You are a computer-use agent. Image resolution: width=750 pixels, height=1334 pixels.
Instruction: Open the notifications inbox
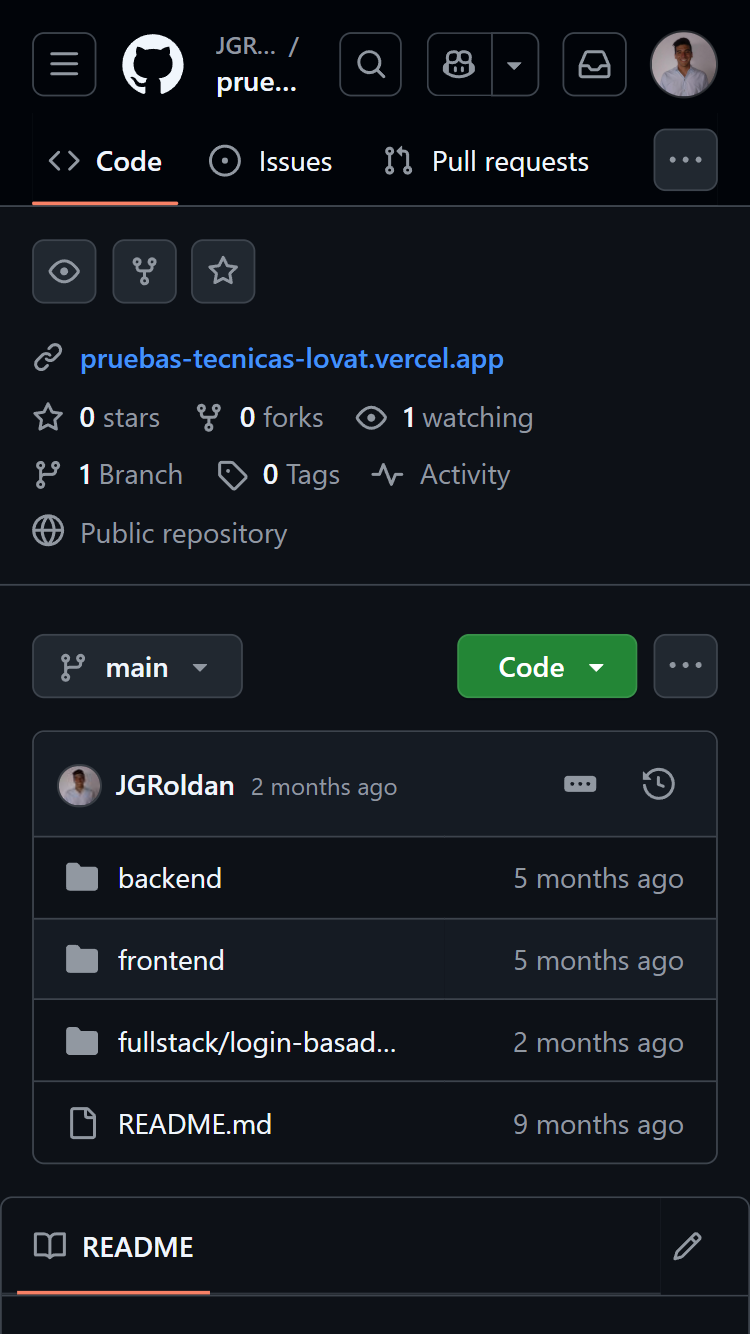click(x=594, y=64)
